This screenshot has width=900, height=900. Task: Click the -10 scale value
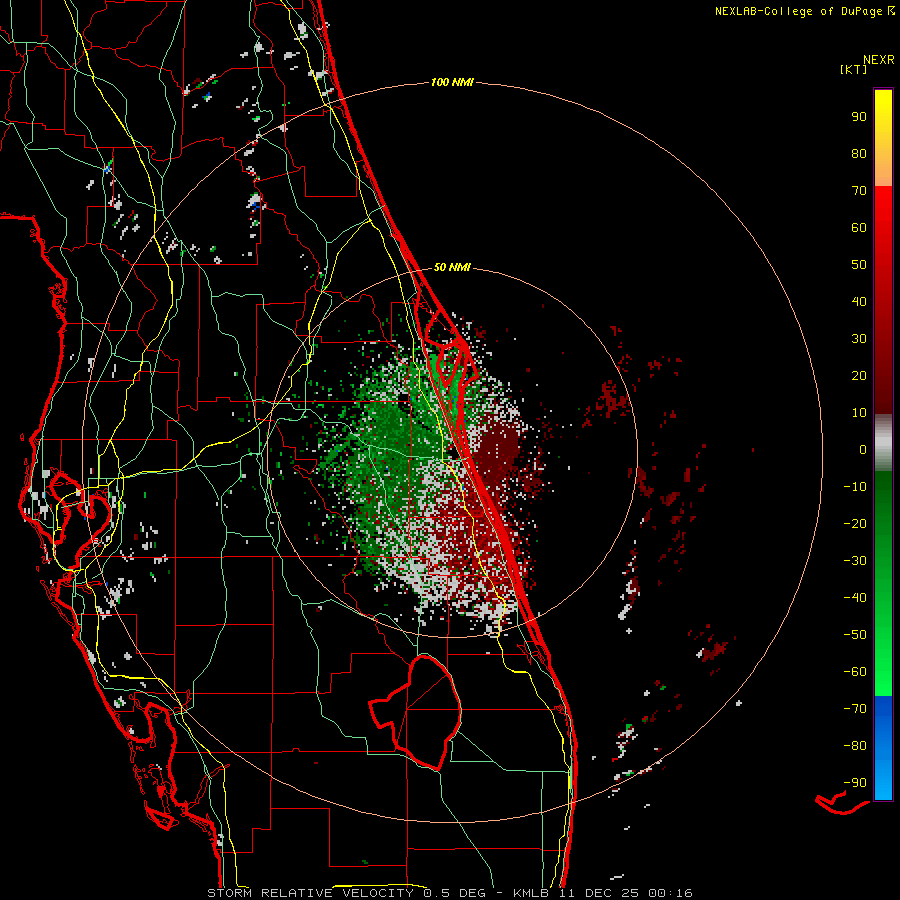[855, 487]
